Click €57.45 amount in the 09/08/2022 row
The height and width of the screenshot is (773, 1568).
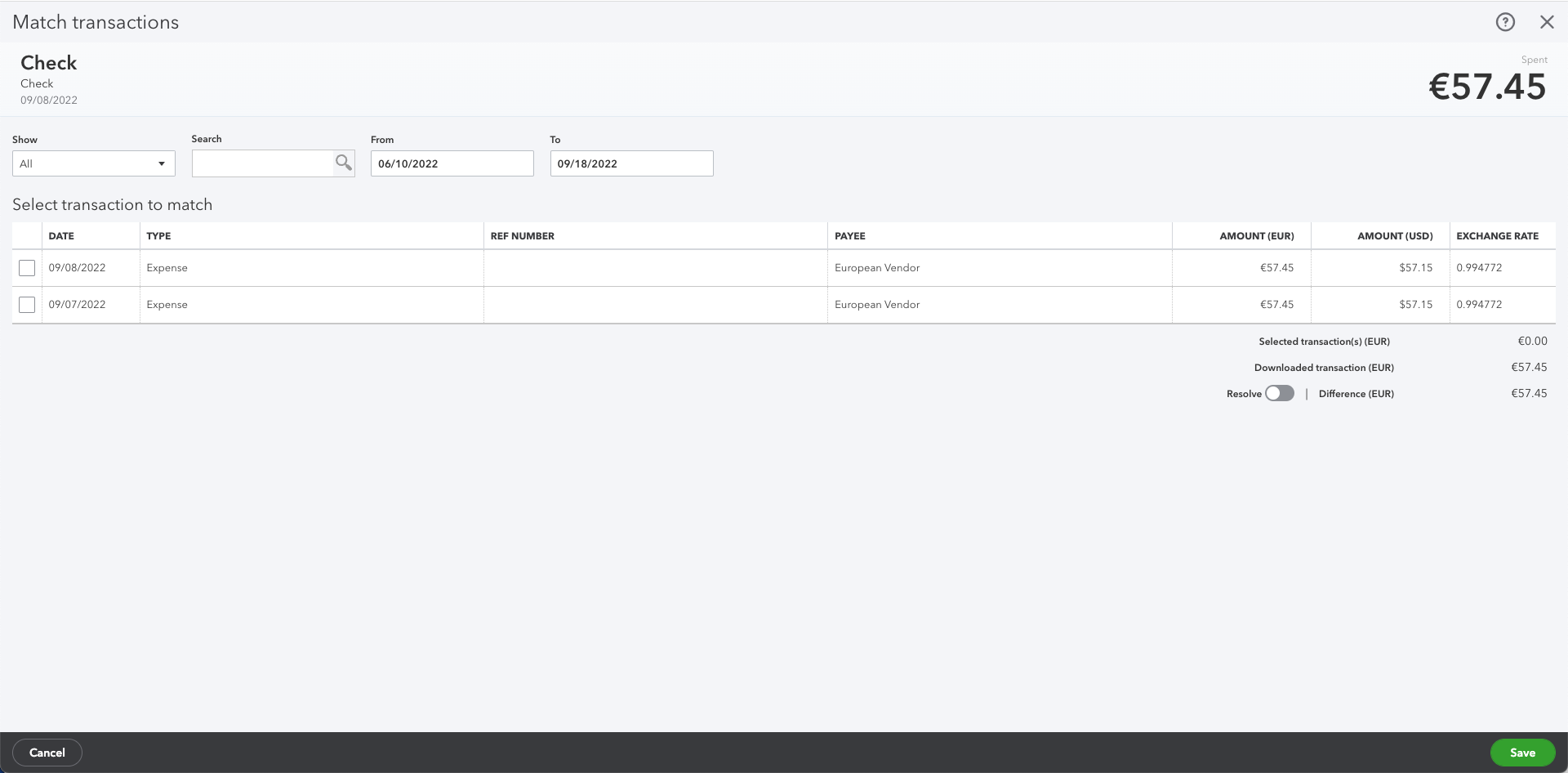tap(1277, 268)
